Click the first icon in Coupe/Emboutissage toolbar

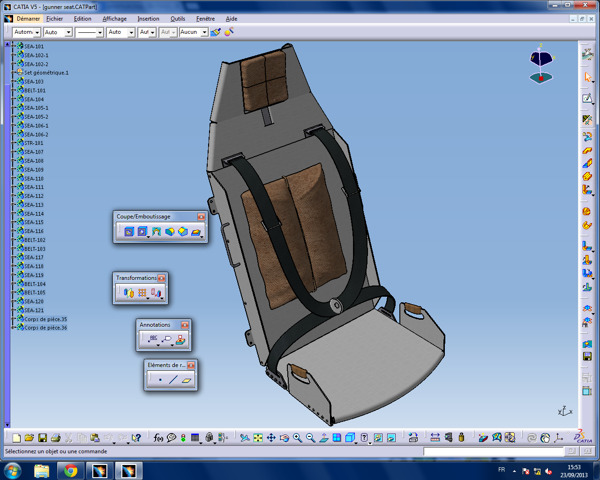click(129, 231)
